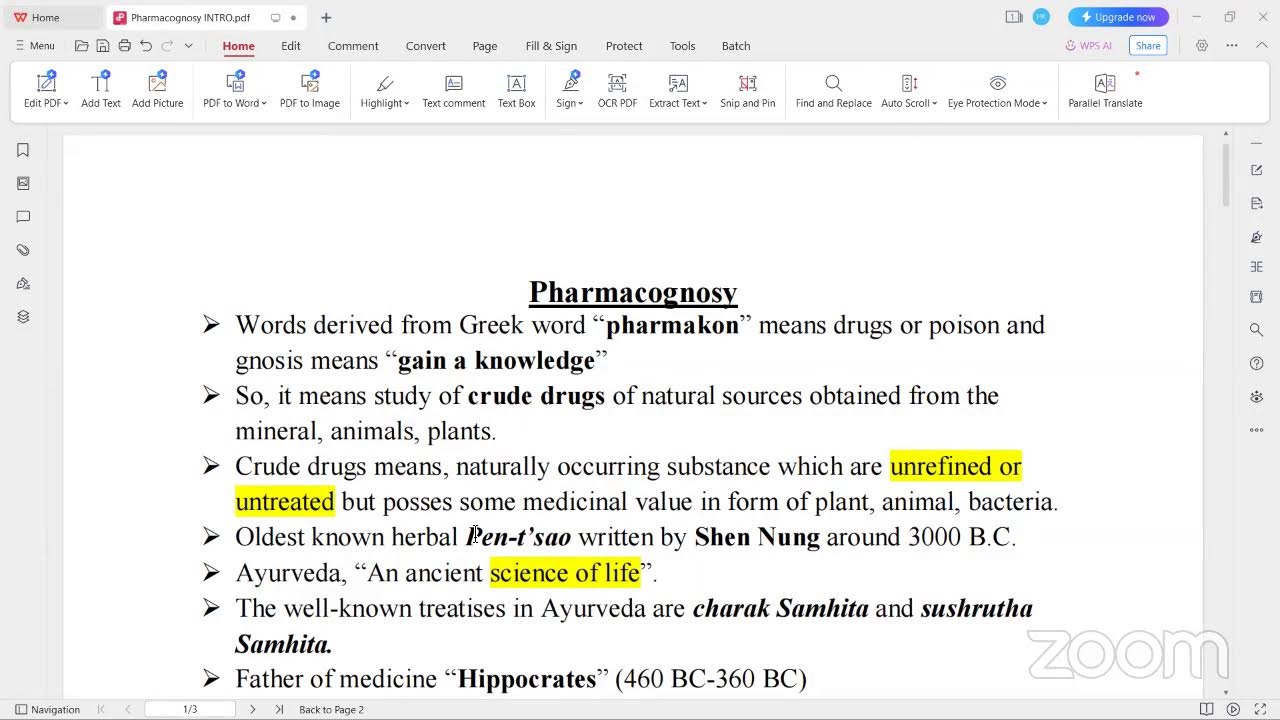This screenshot has width=1280, height=720.
Task: Switch to the Protect tab
Action: [624, 46]
